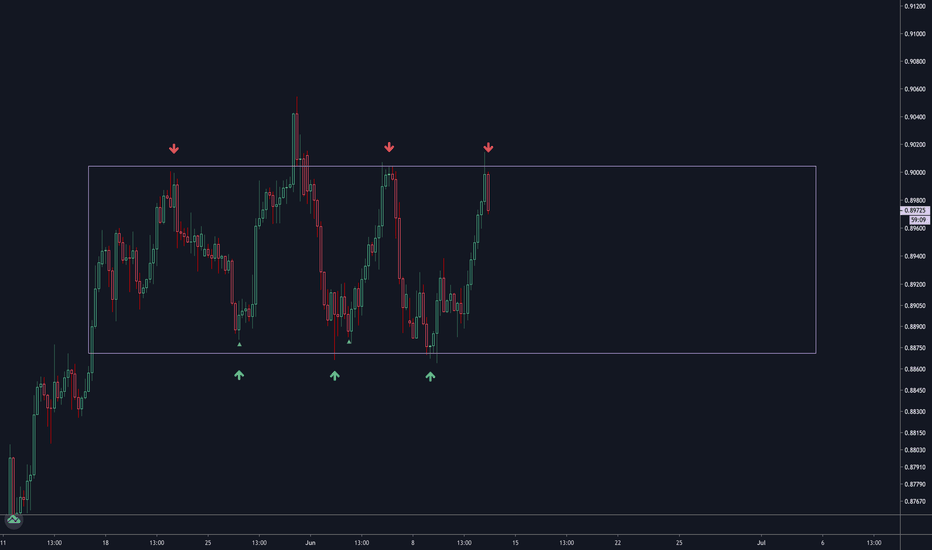
Task: Click the date 11 on time axis
Action: click(x=3, y=542)
